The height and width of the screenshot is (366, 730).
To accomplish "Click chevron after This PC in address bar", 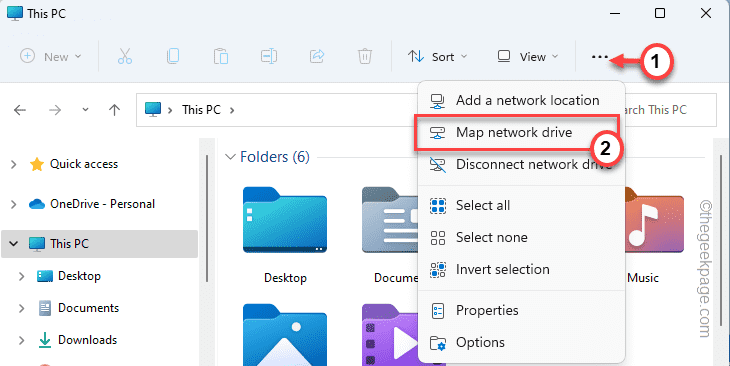I will [232, 110].
